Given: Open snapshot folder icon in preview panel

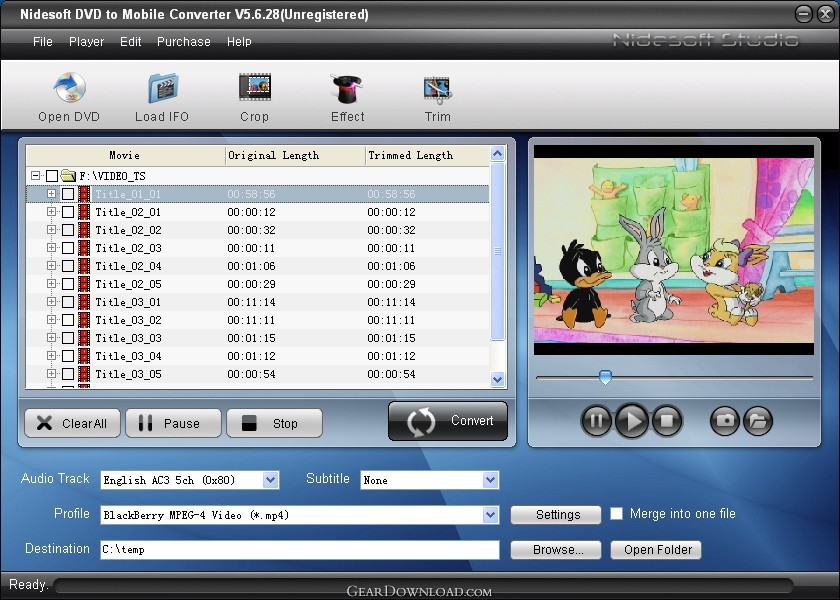Looking at the screenshot, I should [758, 421].
